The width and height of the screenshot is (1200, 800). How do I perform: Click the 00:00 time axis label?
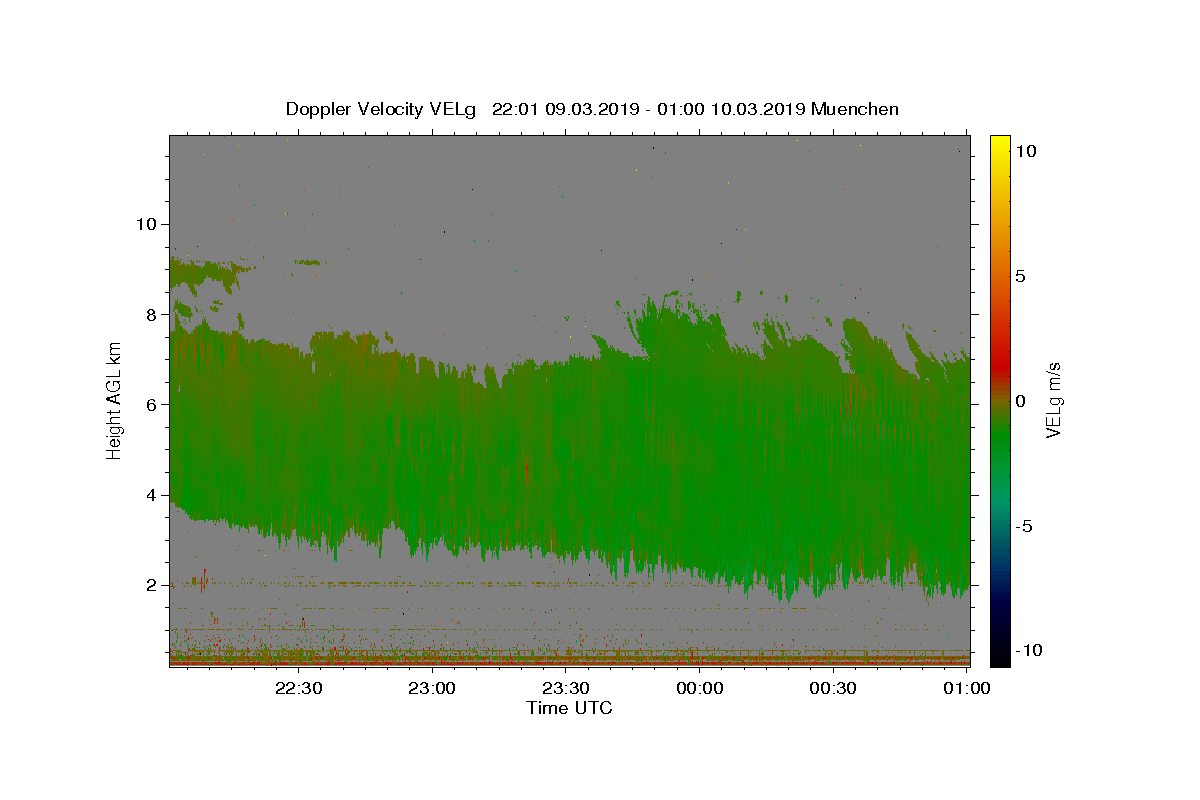tap(700, 688)
